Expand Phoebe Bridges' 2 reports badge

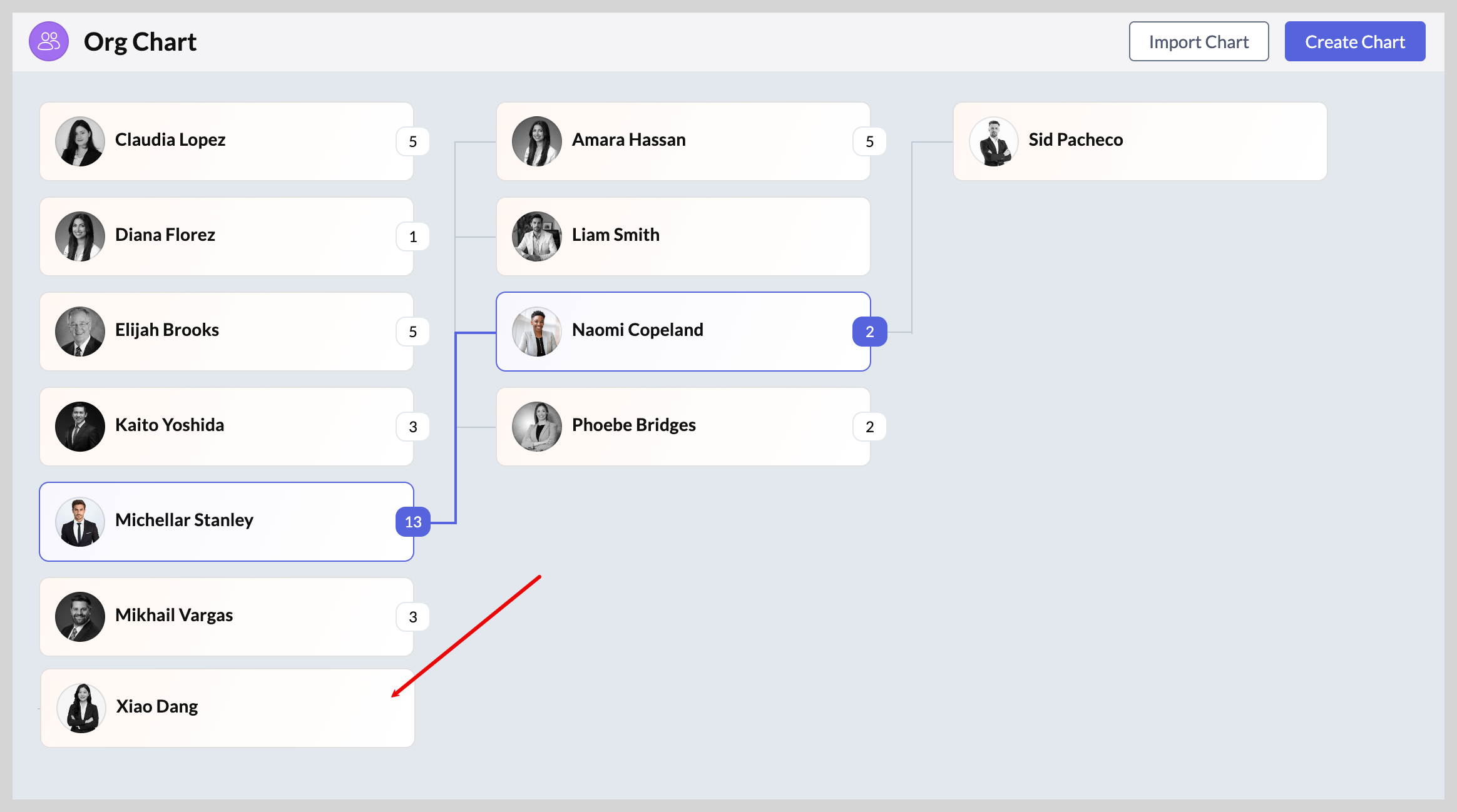pos(869,427)
